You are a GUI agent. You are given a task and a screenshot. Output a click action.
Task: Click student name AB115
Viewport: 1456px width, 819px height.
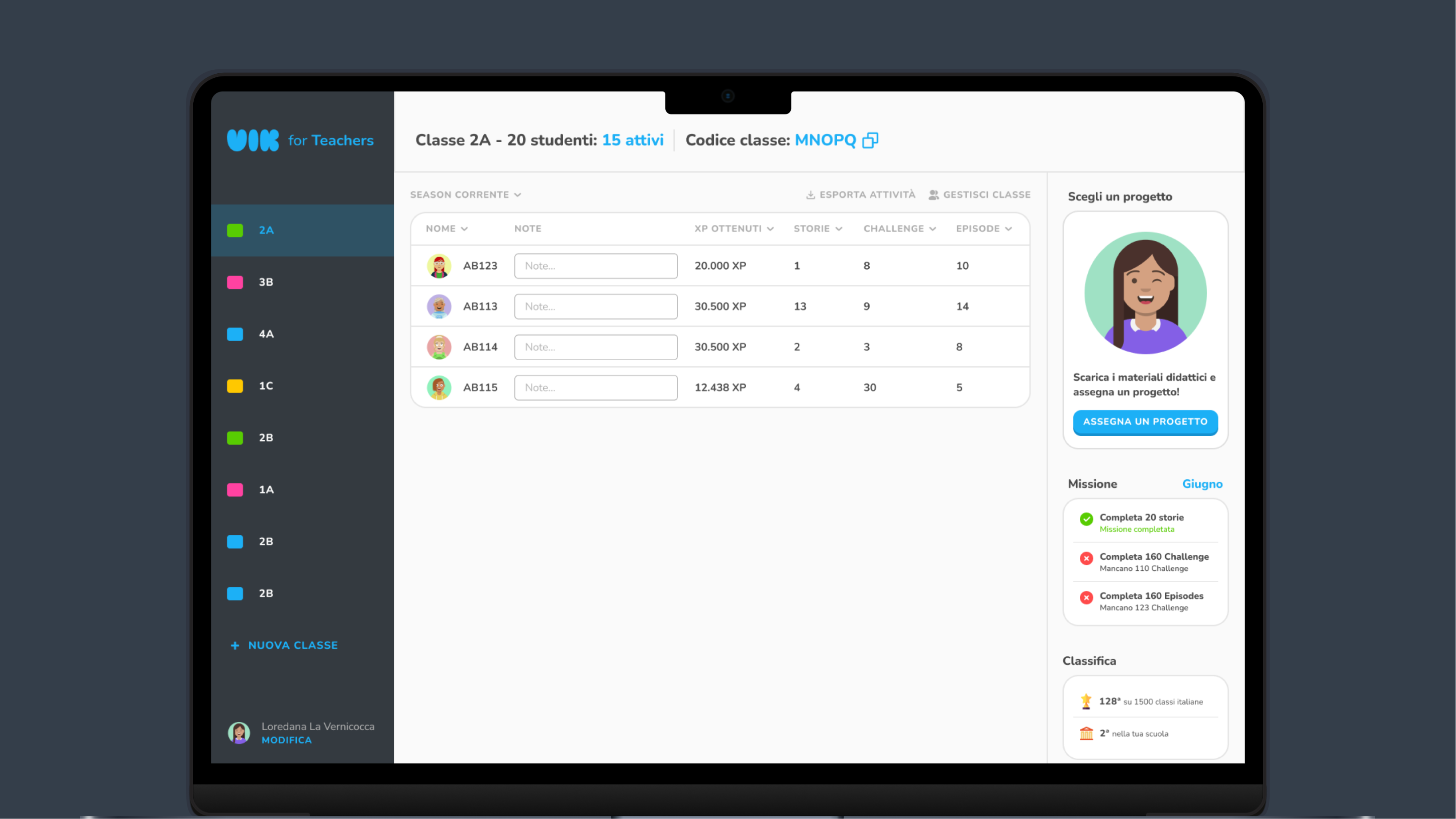(481, 388)
